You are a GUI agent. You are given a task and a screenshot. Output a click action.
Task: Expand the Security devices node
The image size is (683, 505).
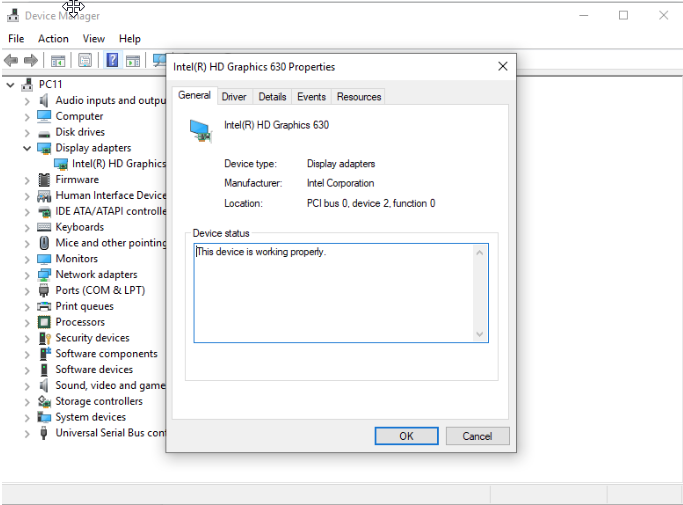click(27, 339)
